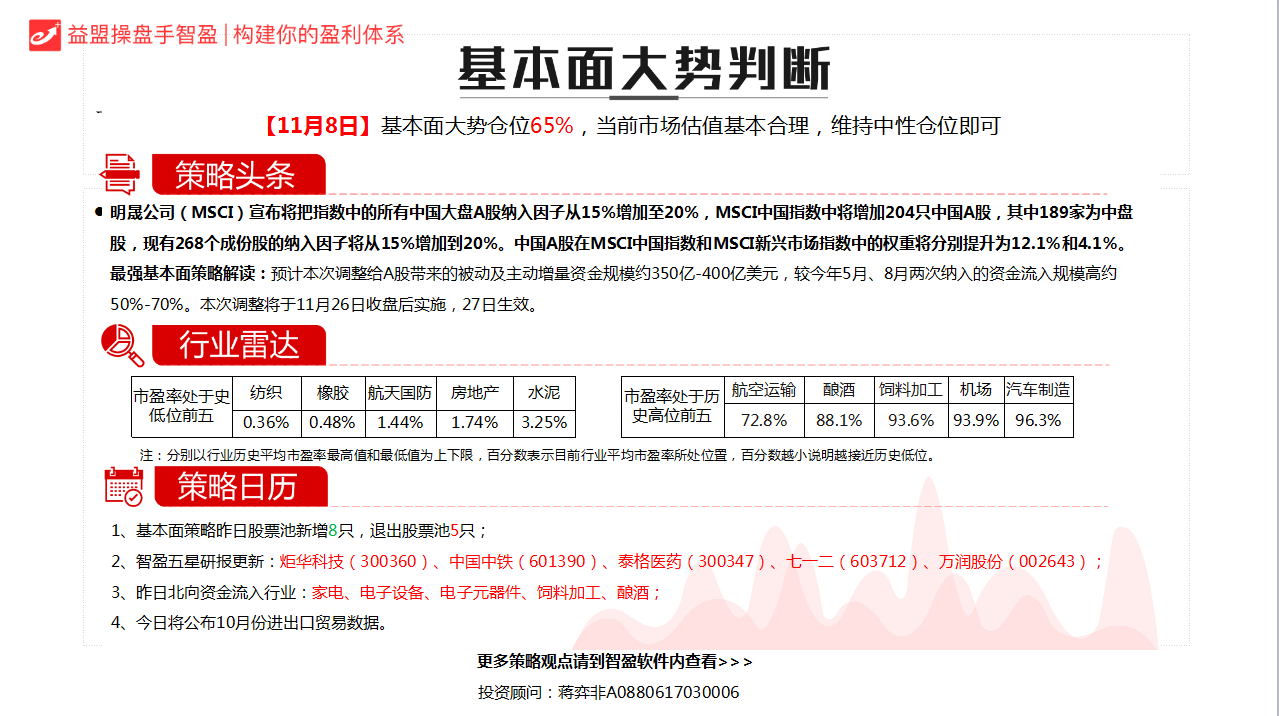
Task: Click the 汽车制造 industry cell
Action: coord(1038,390)
